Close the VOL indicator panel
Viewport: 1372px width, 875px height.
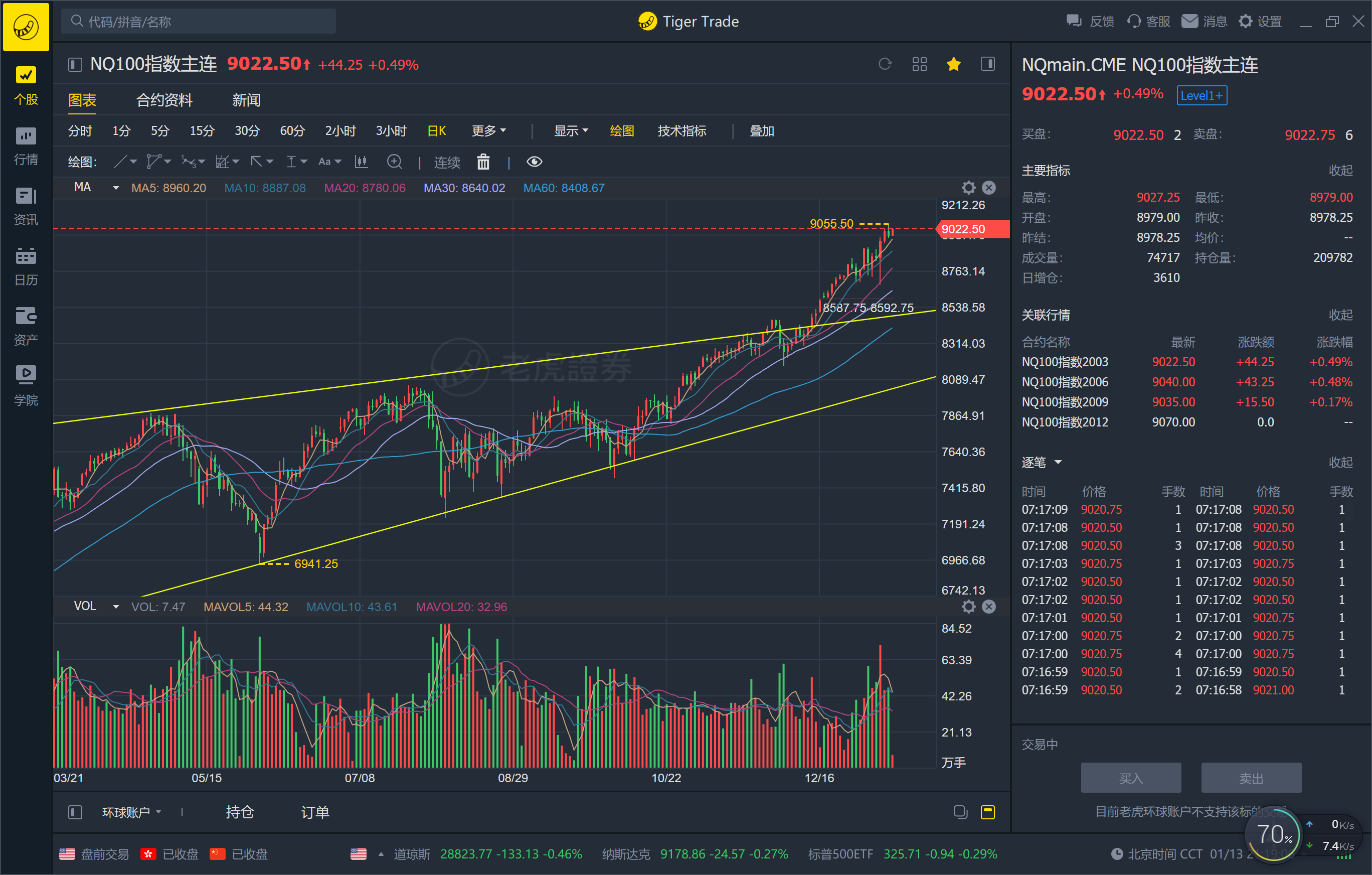point(989,607)
